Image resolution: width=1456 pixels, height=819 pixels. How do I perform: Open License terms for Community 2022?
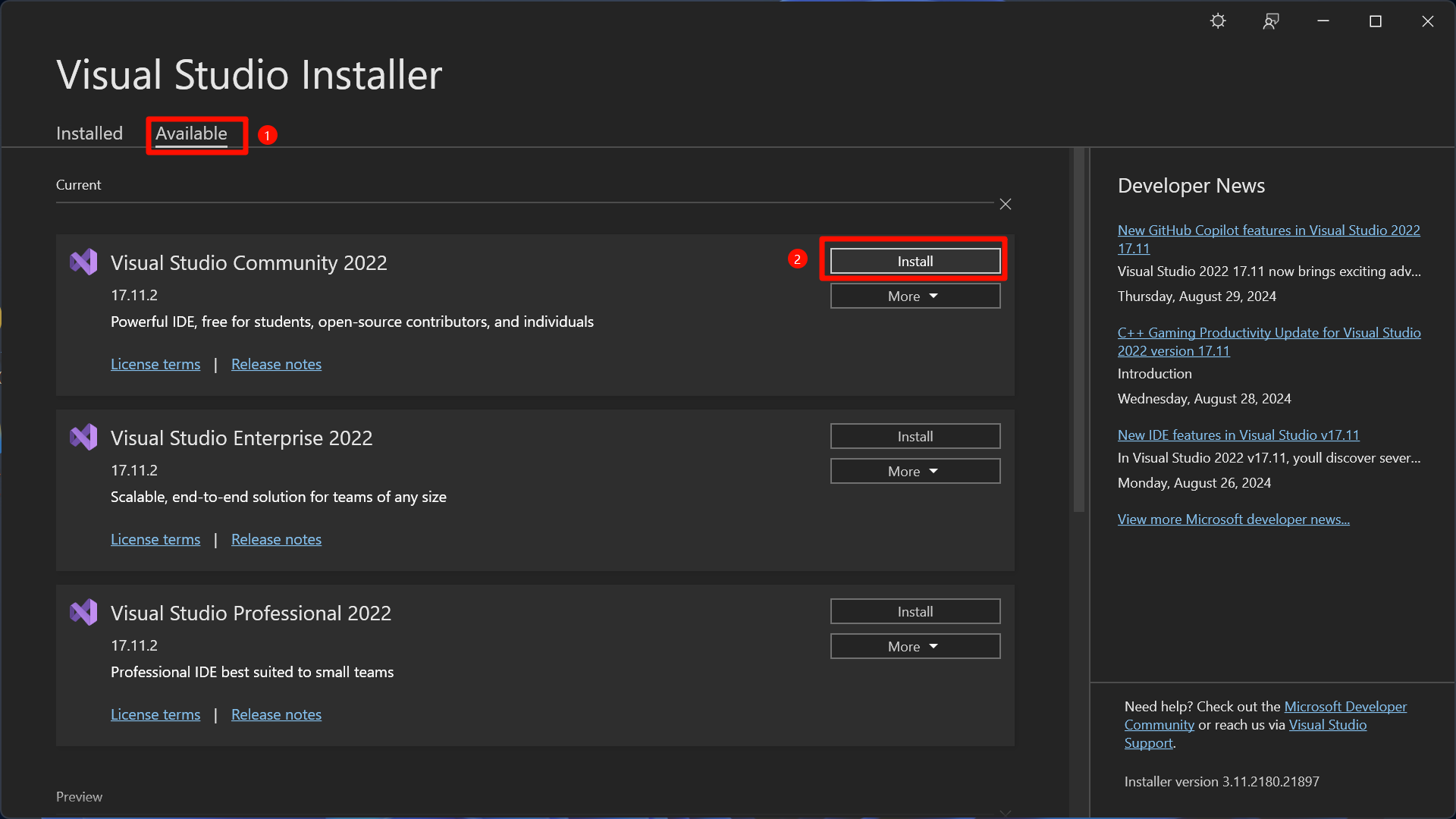(155, 364)
